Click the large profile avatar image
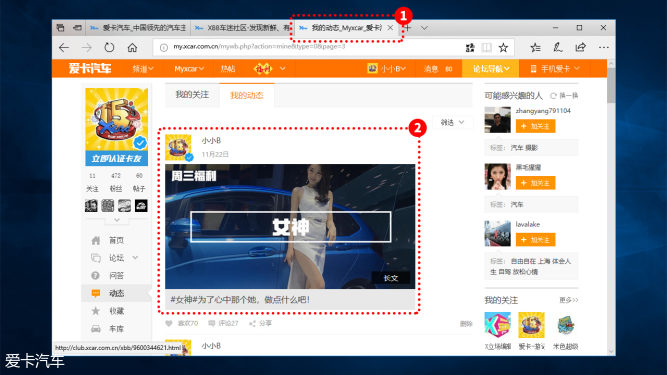The height and width of the screenshot is (375, 667). coord(117,119)
